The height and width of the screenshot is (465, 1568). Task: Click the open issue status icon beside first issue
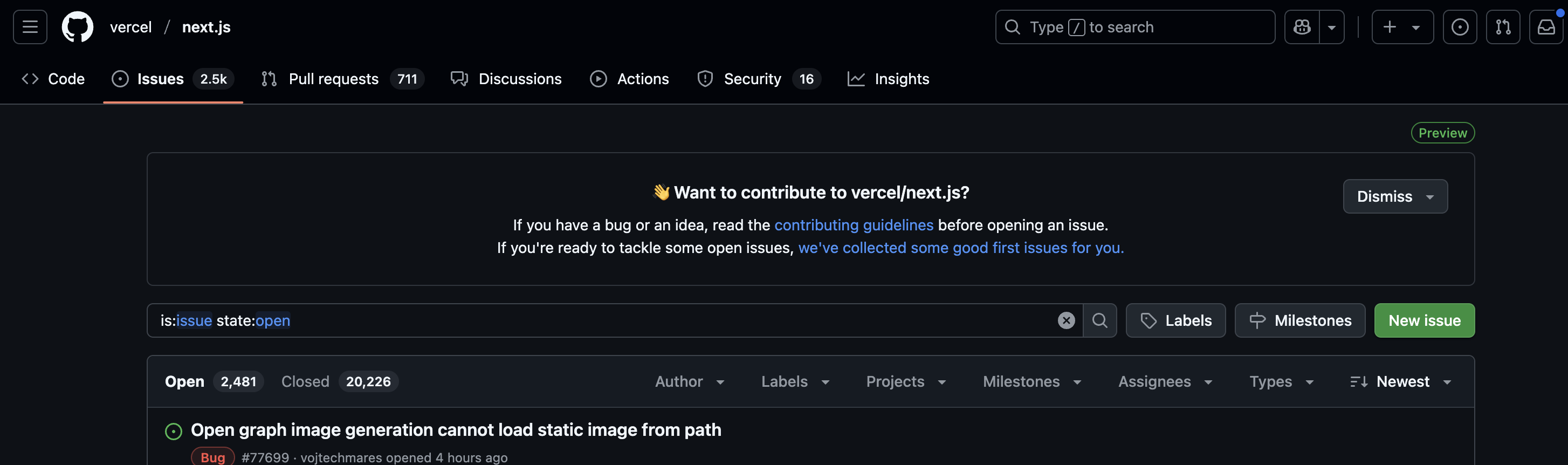[x=174, y=432]
